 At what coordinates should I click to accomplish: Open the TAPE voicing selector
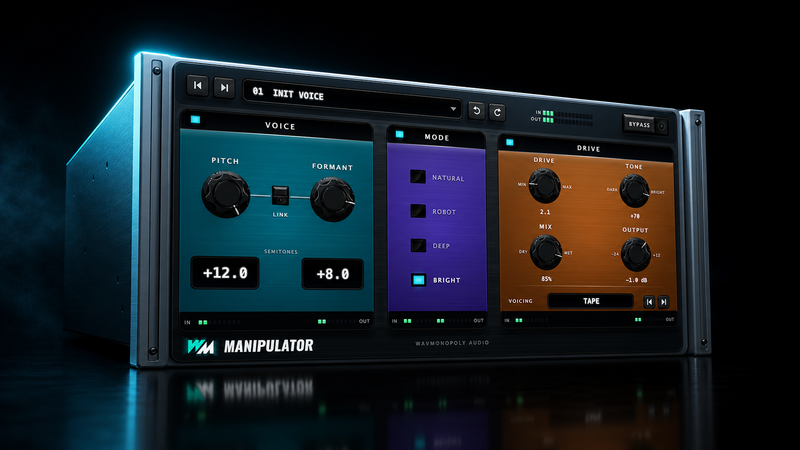[590, 301]
